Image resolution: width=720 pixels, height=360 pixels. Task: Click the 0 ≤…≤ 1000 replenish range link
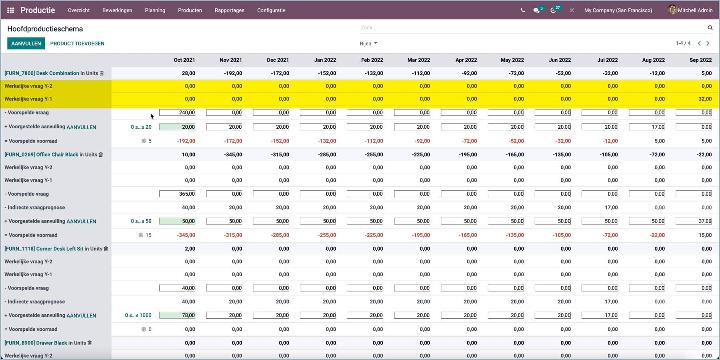138,316
